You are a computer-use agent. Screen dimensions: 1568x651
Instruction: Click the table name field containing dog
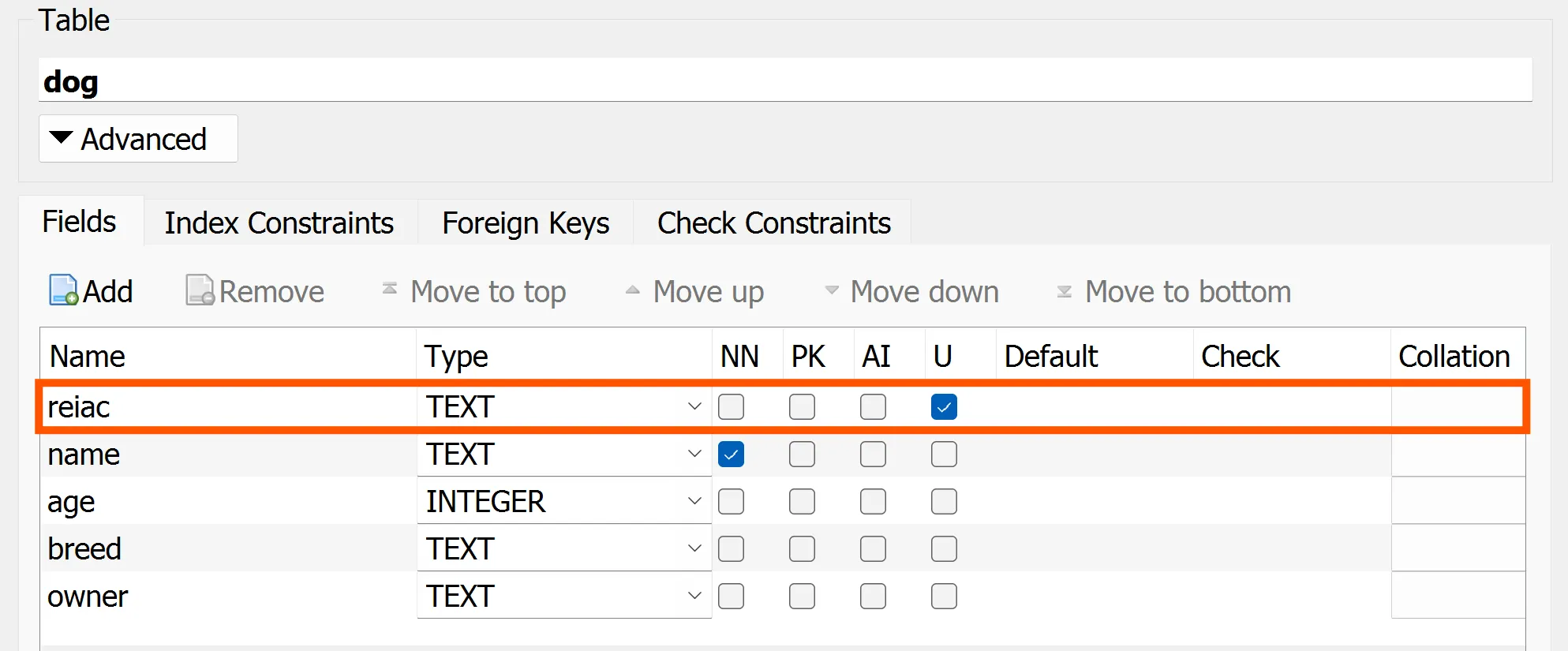click(x=784, y=80)
